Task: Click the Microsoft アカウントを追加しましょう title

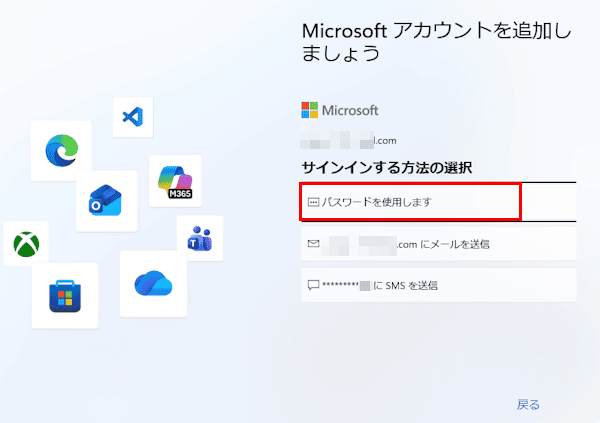Action: (437, 41)
